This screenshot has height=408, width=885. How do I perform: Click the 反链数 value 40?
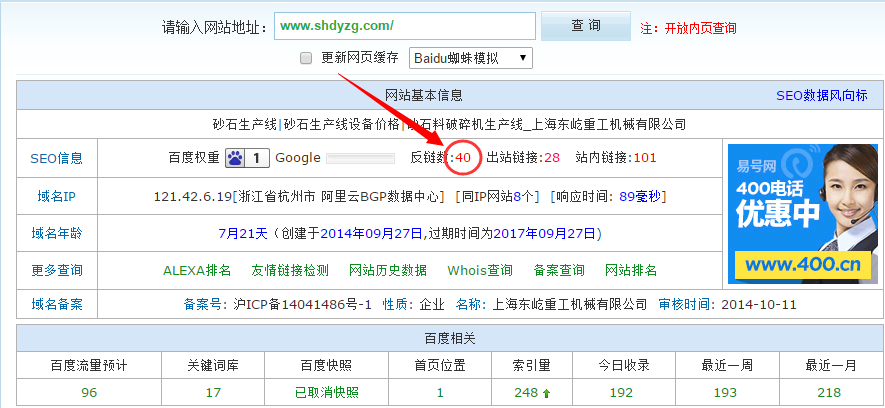click(x=463, y=157)
